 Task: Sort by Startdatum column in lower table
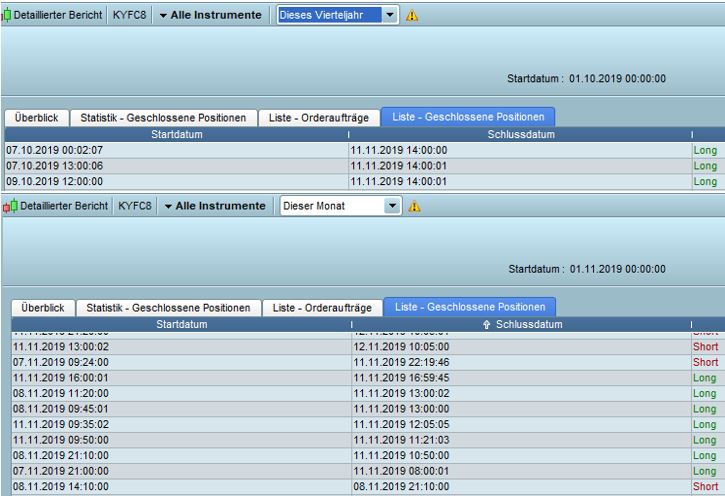click(182, 325)
